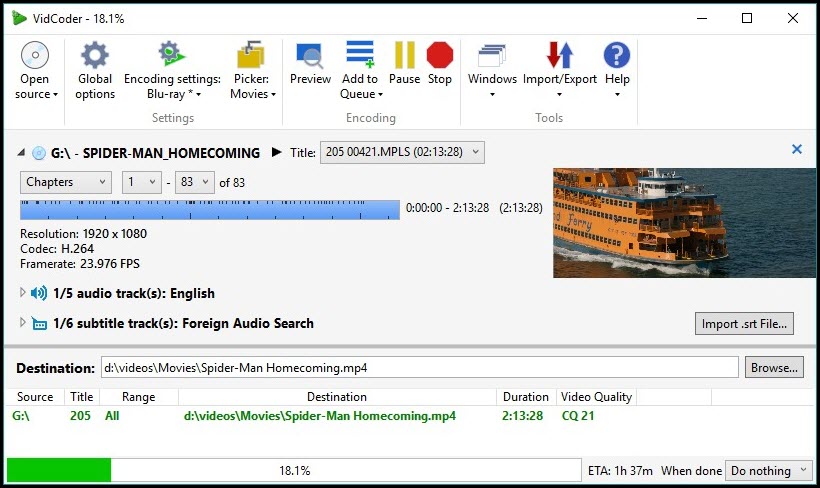Open the Open source disc menu
Image resolution: width=820 pixels, height=488 pixels.
(x=35, y=71)
